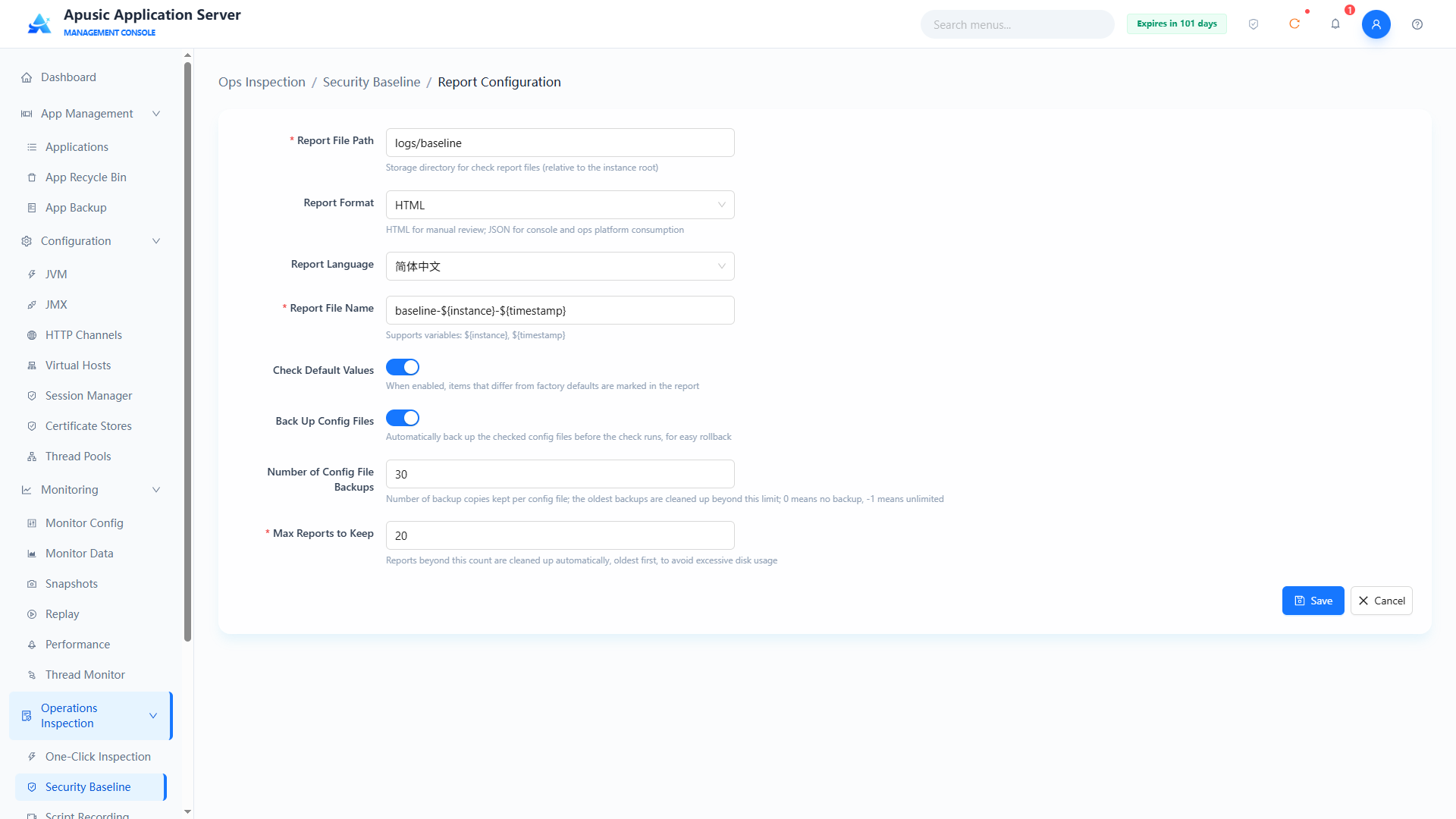Click the Number of Config File Backups field
Screen dimensions: 1456x819
pos(560,474)
